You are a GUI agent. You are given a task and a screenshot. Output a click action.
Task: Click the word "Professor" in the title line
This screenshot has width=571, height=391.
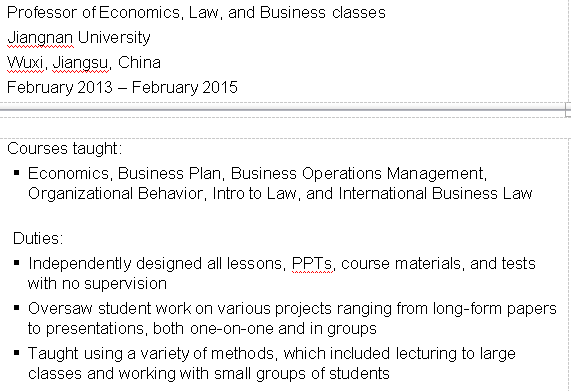(x=42, y=13)
